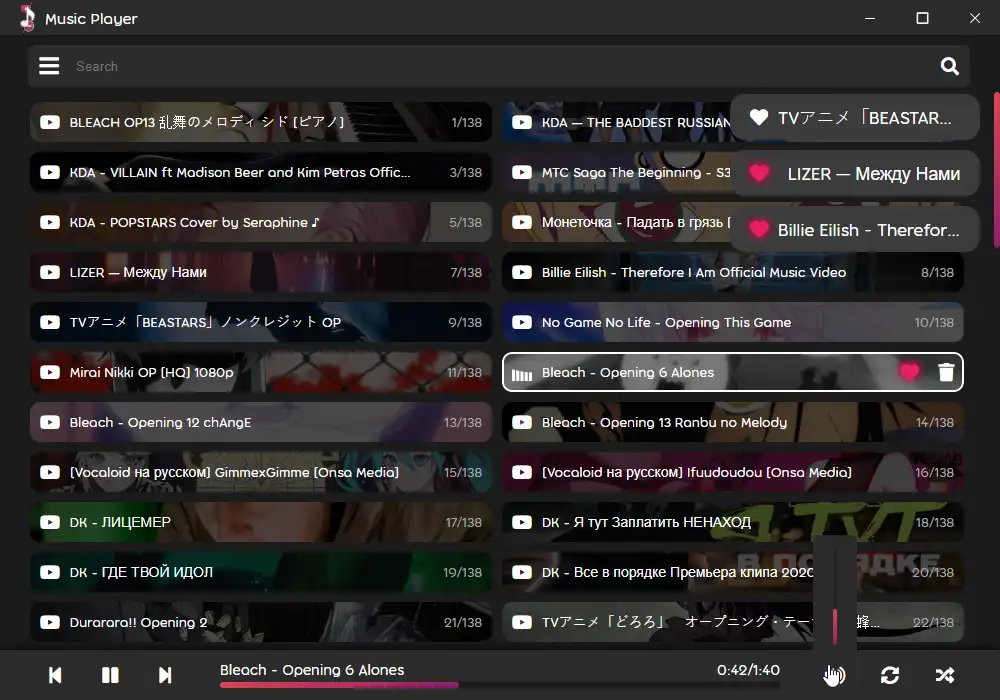Click YouTube icon of Bleach - Opening 13 Ranbu
The image size is (1000, 700).
pyautogui.click(x=522, y=422)
